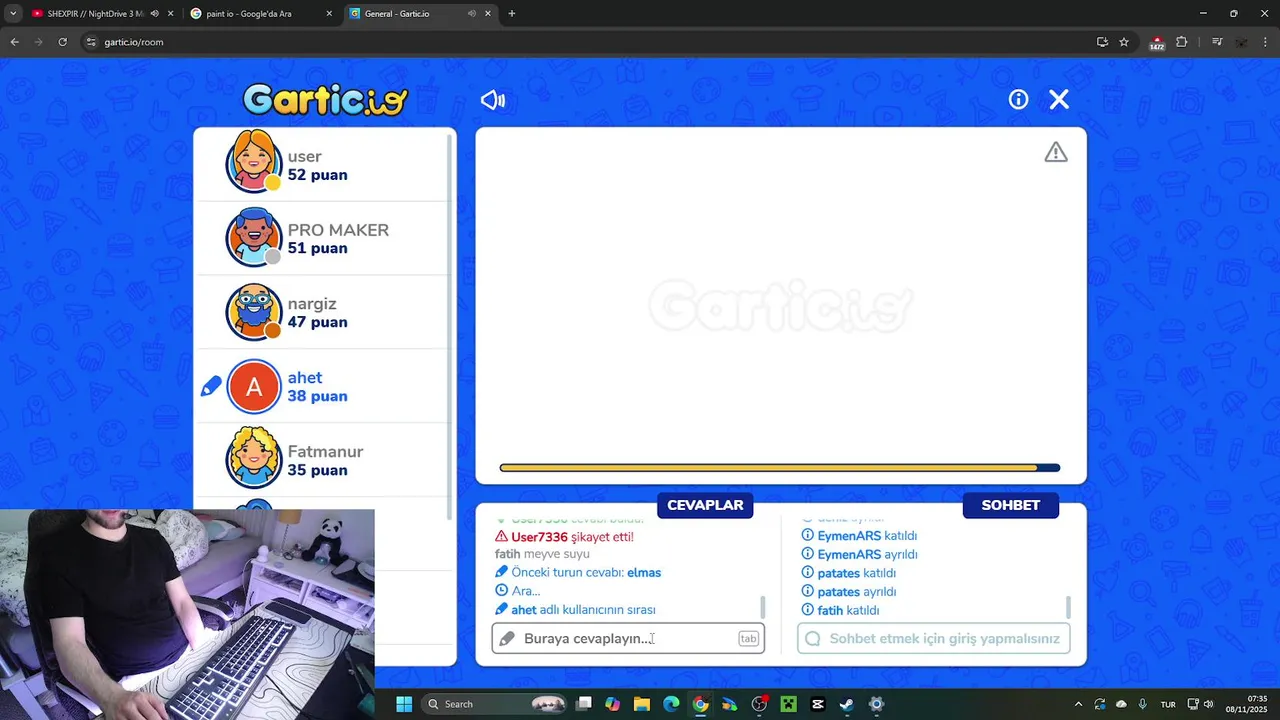View site information icon in address bar
The height and width of the screenshot is (720, 1280).
91,42
